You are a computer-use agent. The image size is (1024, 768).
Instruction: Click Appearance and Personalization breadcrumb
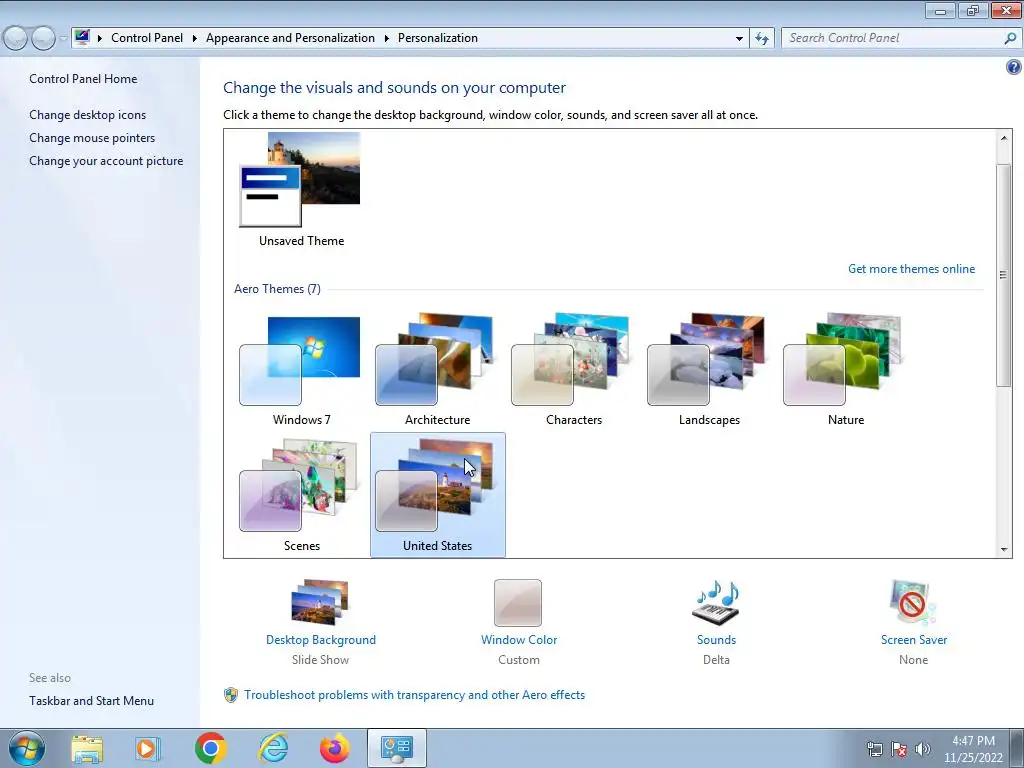[x=290, y=38]
